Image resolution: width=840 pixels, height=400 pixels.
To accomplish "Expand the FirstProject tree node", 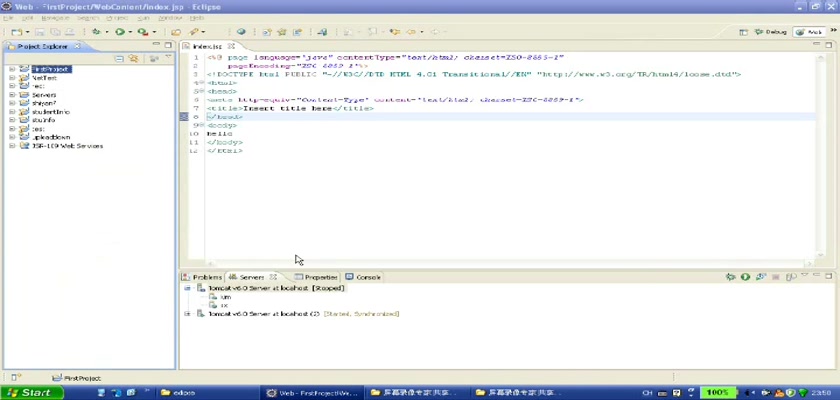I will click(x=11, y=69).
